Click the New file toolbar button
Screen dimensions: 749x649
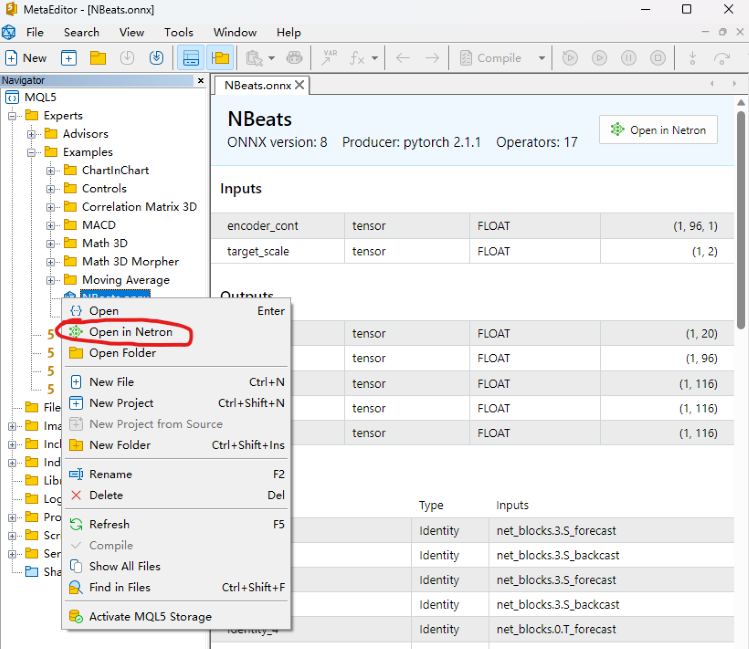pyautogui.click(x=26, y=58)
